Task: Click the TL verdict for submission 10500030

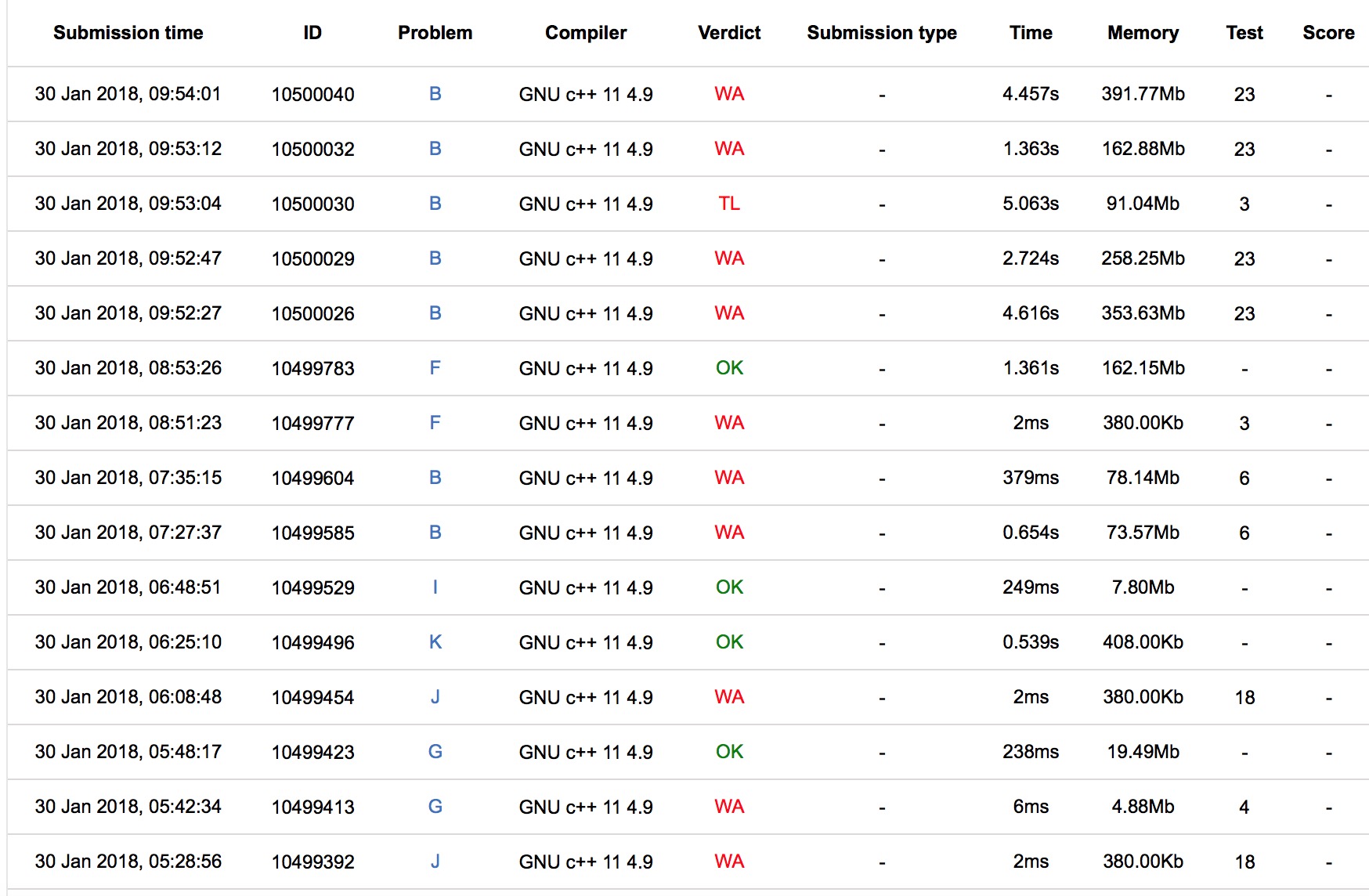Action: [x=728, y=204]
